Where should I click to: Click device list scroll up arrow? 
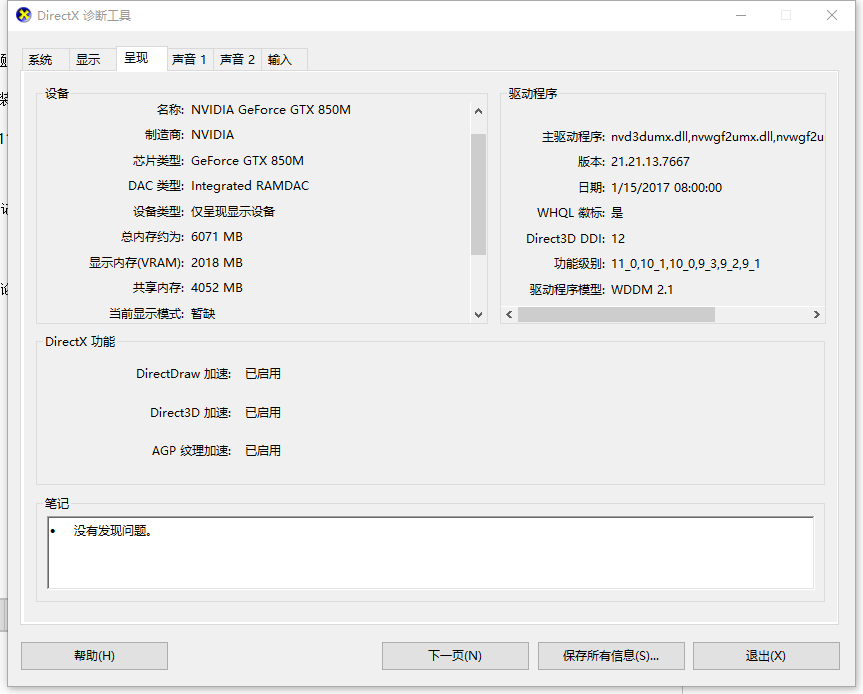[478, 111]
